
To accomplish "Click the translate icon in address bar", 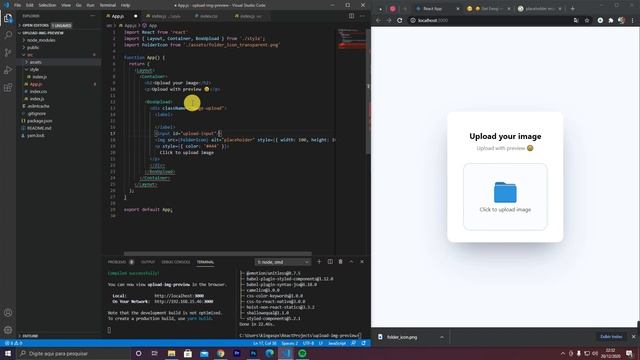I will [576, 20].
